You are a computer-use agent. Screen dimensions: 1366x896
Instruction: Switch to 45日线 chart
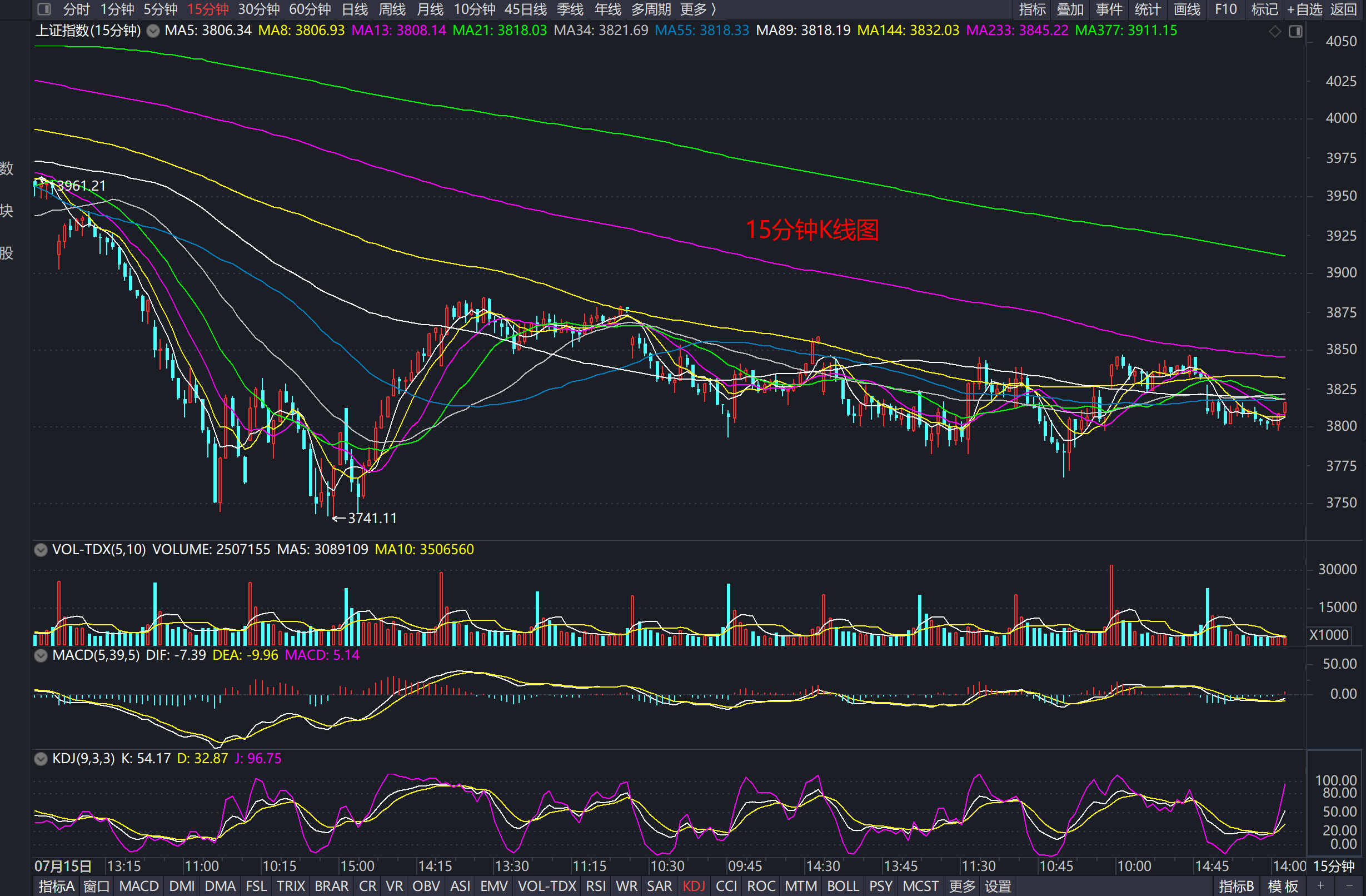(526, 9)
